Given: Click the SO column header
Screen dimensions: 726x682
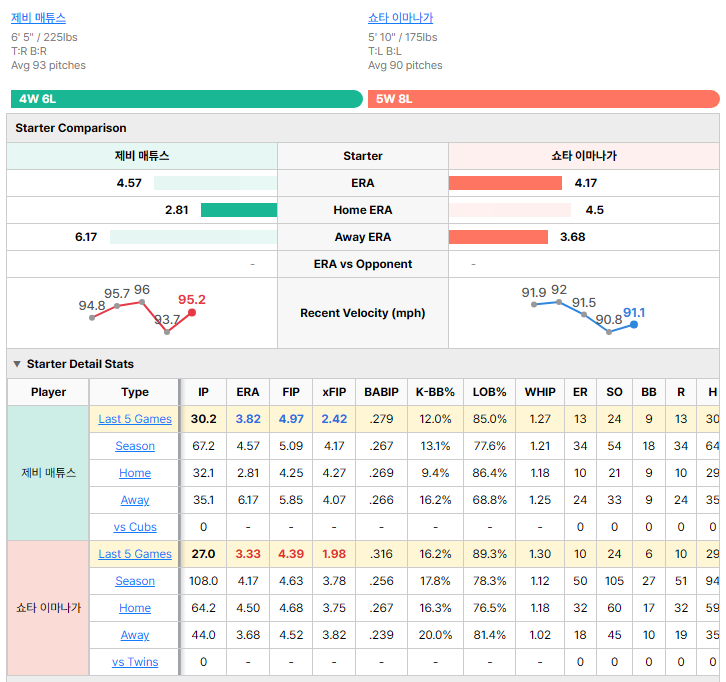Looking at the screenshot, I should tap(614, 392).
